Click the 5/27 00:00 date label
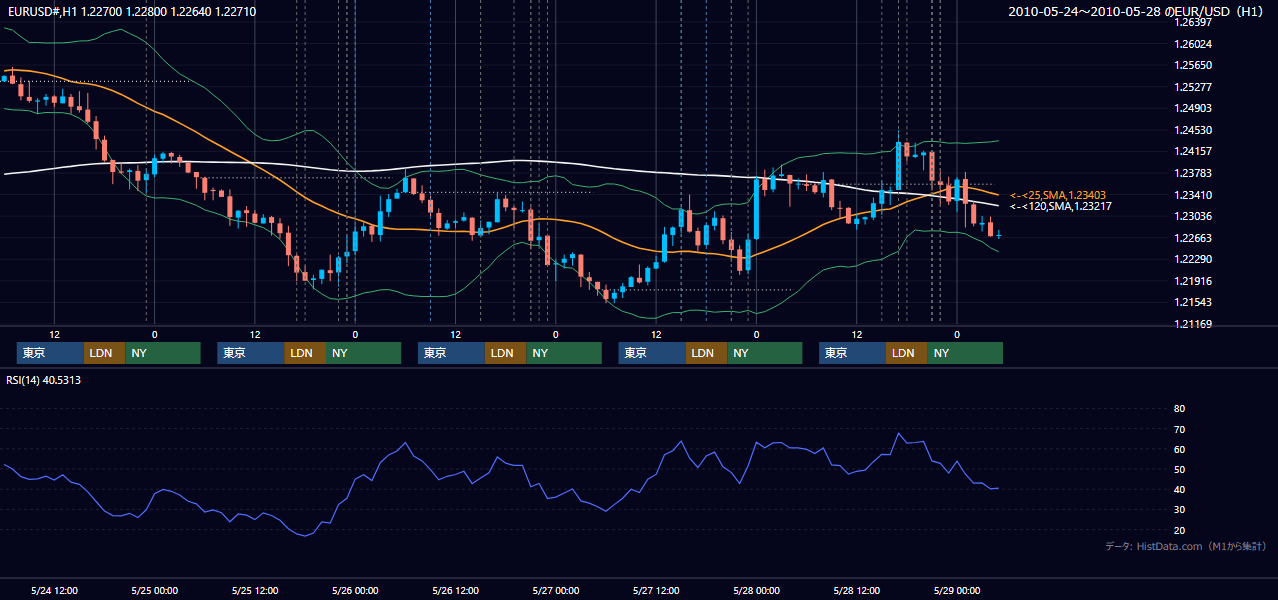 click(x=555, y=591)
